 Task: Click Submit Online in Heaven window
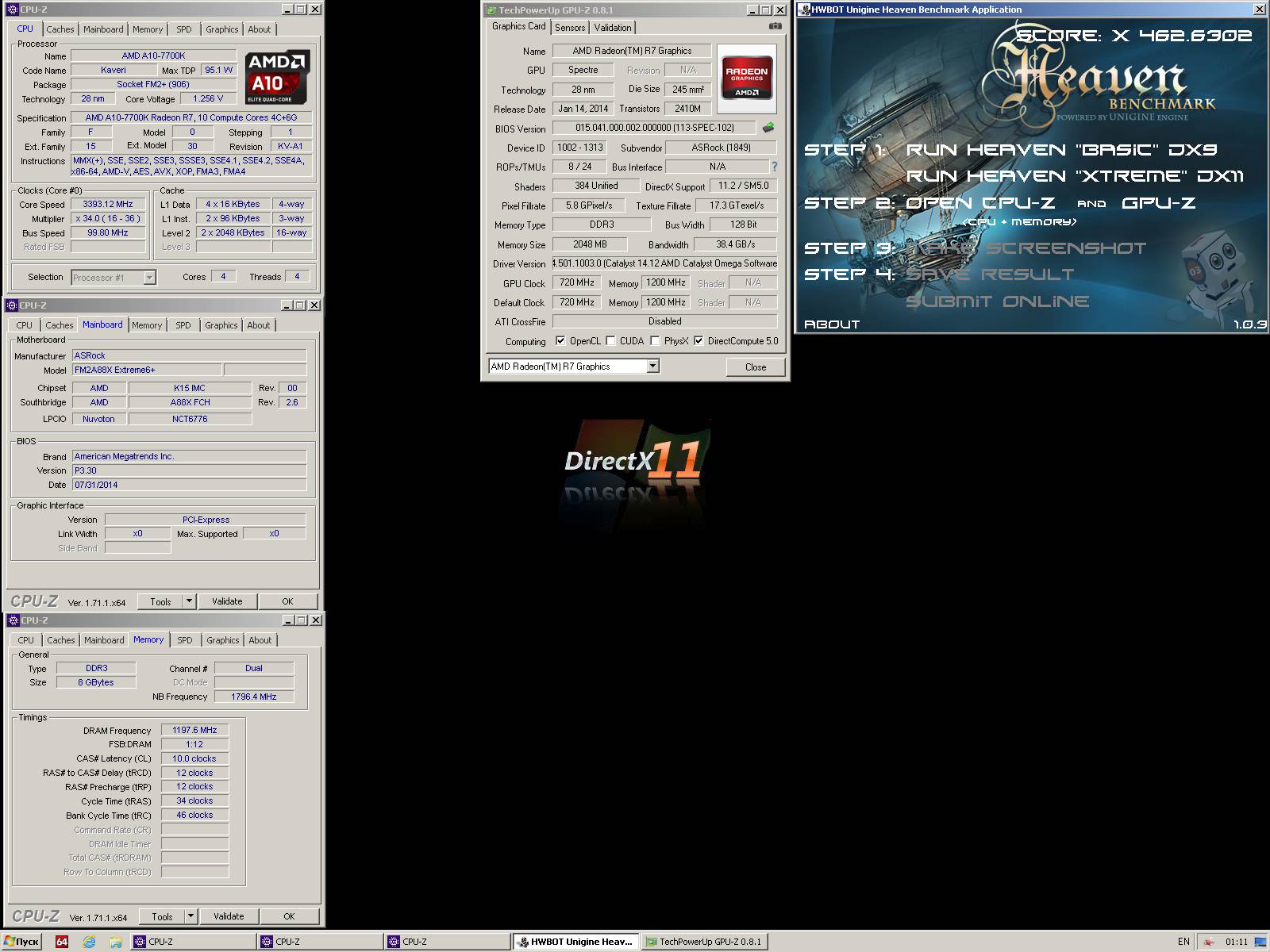tap(997, 301)
